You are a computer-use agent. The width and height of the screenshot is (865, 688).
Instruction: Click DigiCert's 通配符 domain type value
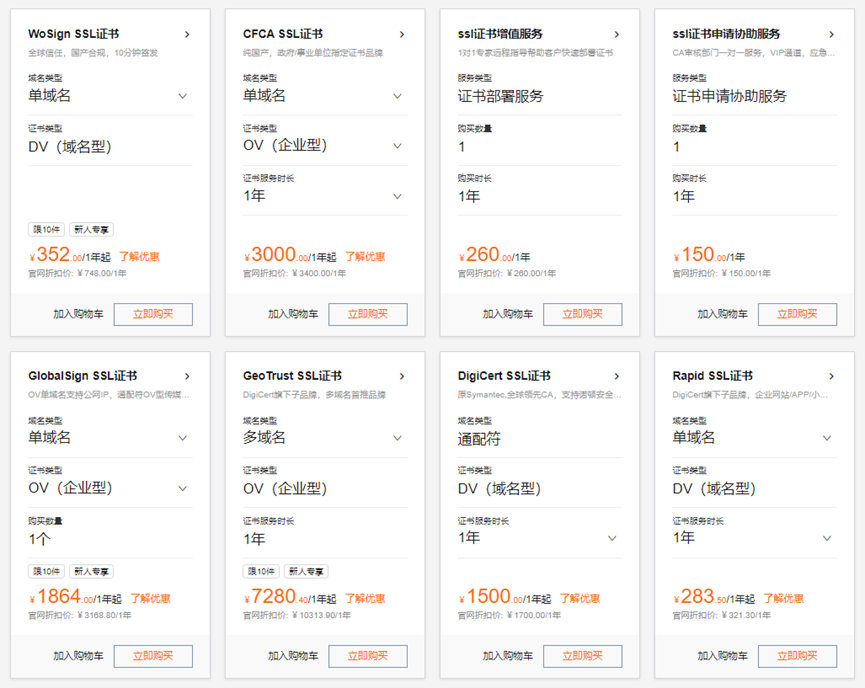[479, 439]
